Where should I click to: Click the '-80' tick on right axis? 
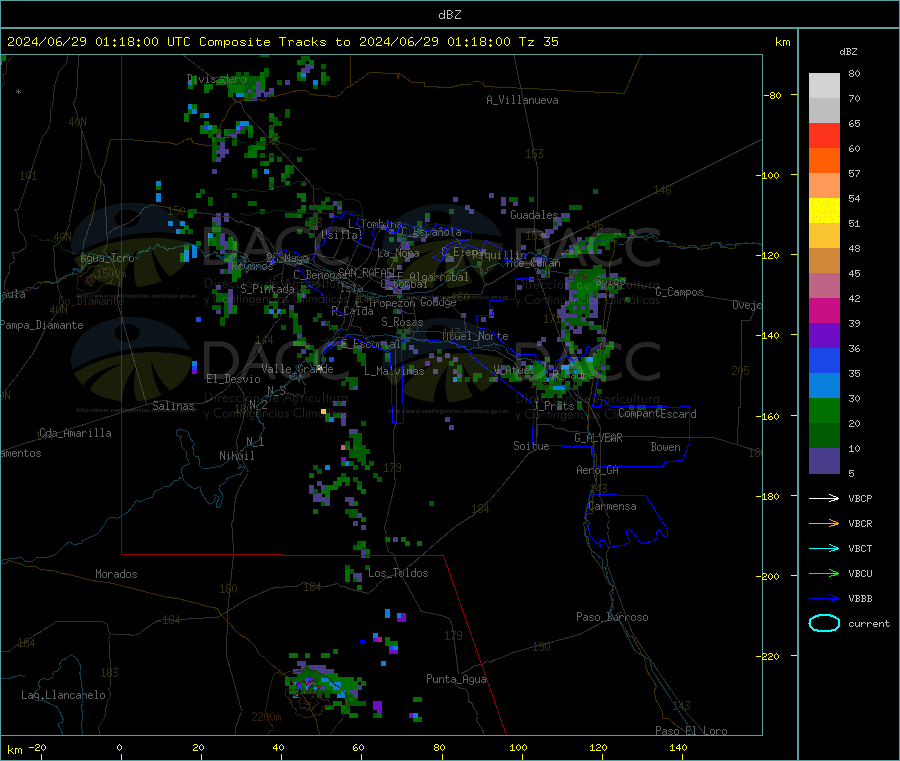(773, 95)
